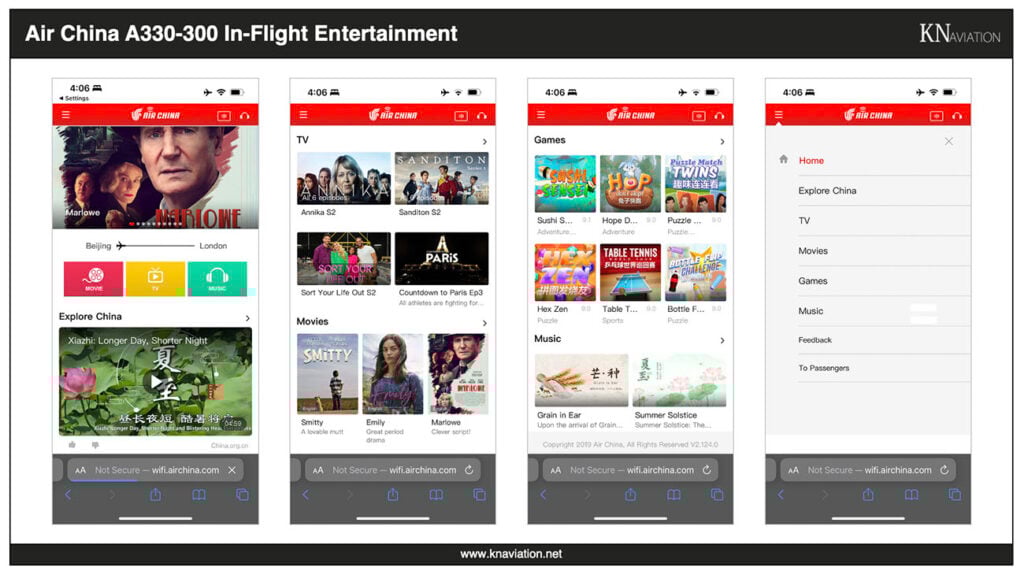The height and width of the screenshot is (575, 1024).
Task: Open To Passengers in side menu
Action: 824,368
